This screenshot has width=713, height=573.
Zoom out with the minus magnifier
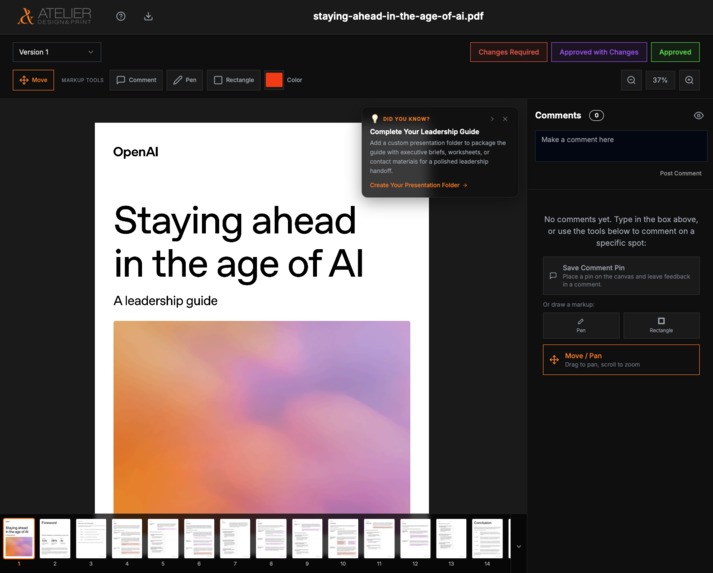pos(631,80)
